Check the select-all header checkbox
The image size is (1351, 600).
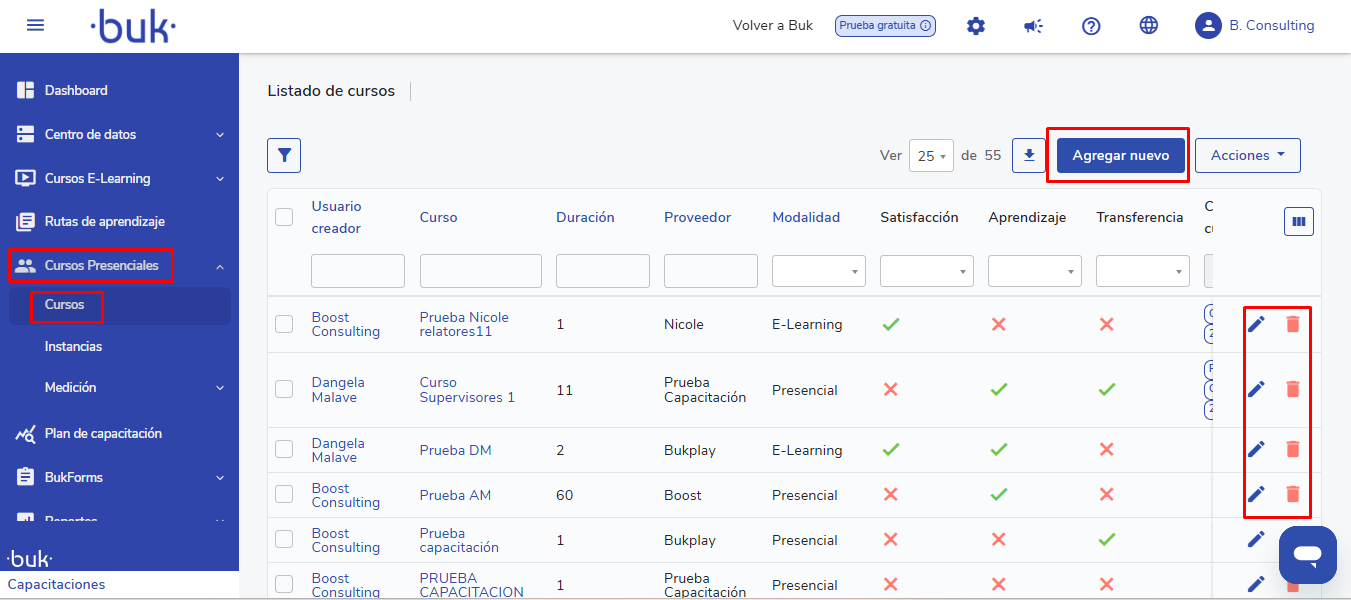(x=284, y=217)
